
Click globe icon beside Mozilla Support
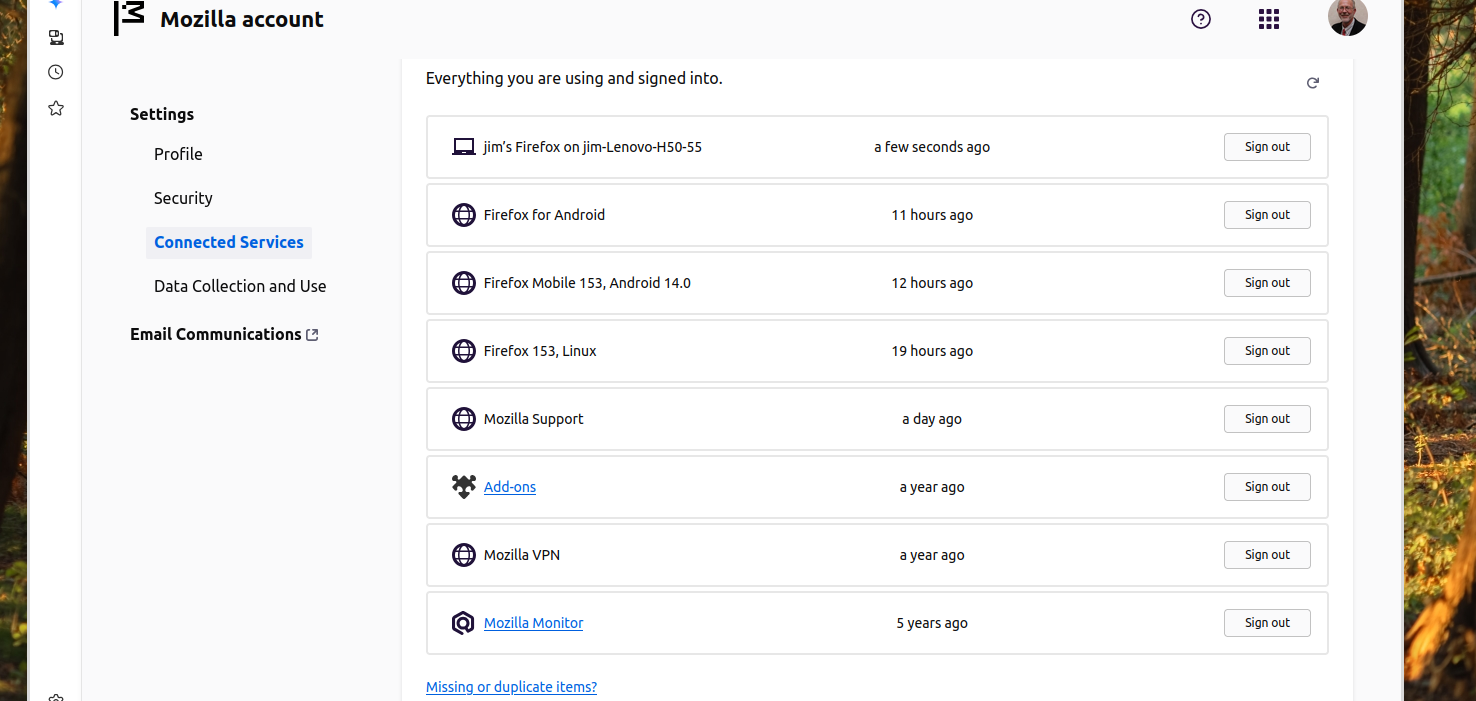[x=463, y=419]
